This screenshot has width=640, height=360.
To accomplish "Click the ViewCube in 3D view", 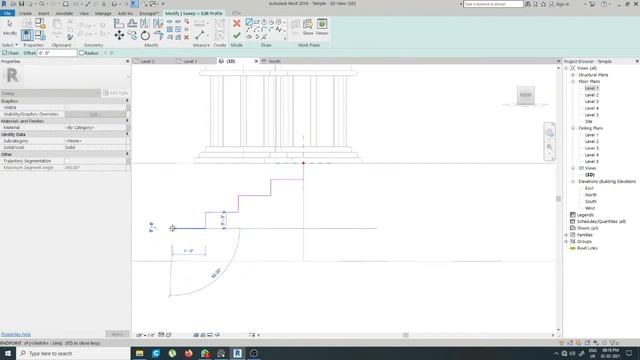I will (526, 95).
